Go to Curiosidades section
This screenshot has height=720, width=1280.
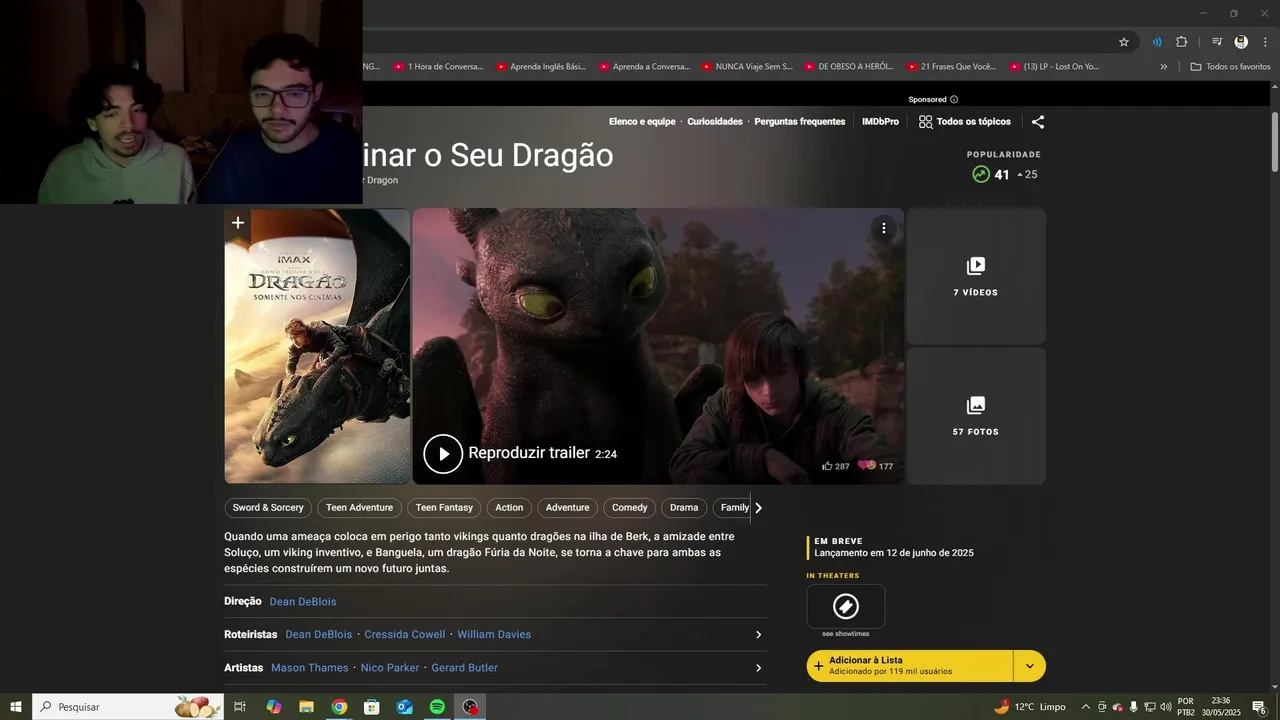(x=715, y=122)
